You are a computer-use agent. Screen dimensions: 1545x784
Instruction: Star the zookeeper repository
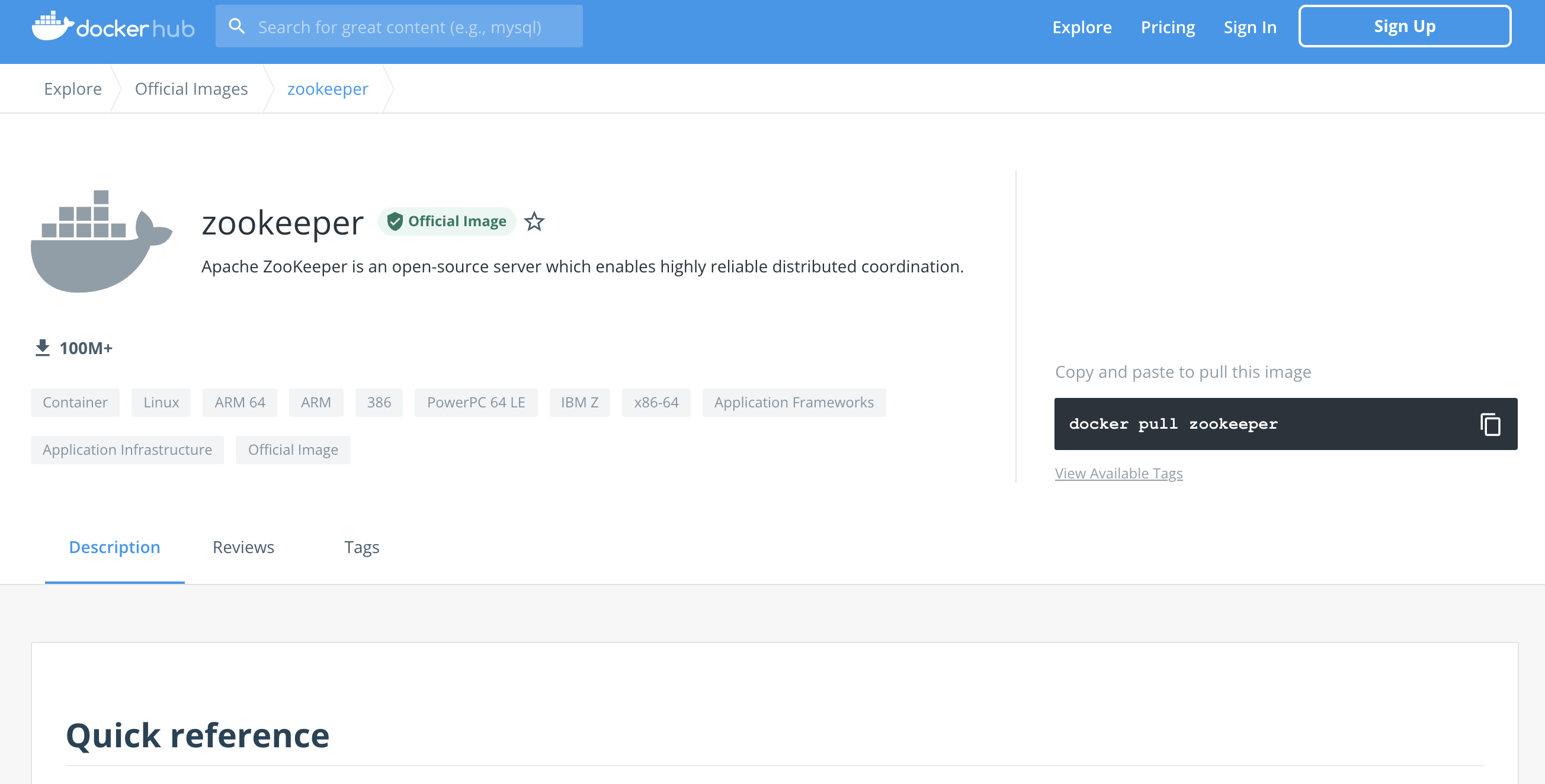tap(534, 222)
